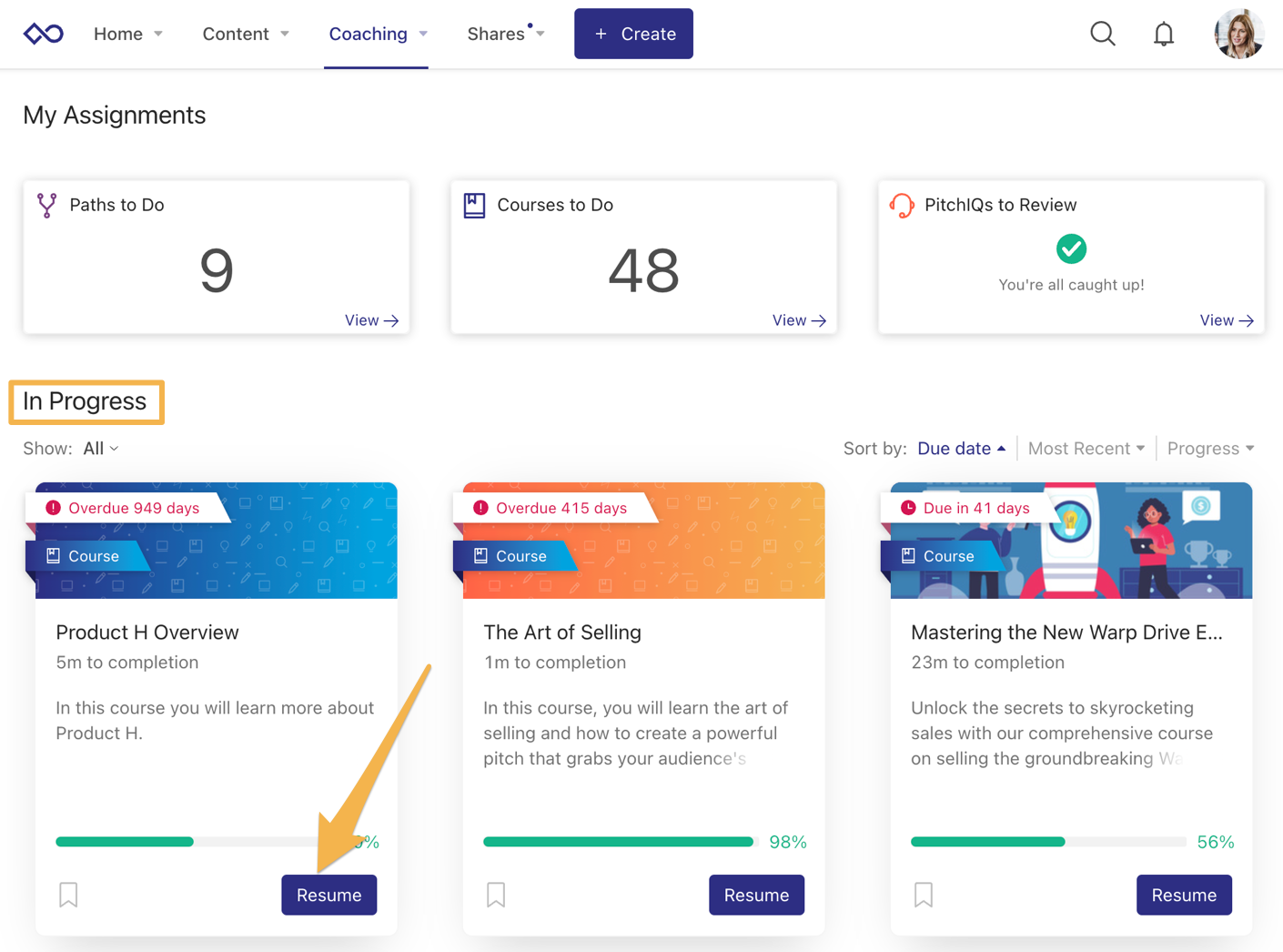The height and width of the screenshot is (952, 1283).
Task: Click the Paths to Do fork icon
Action: point(46,206)
